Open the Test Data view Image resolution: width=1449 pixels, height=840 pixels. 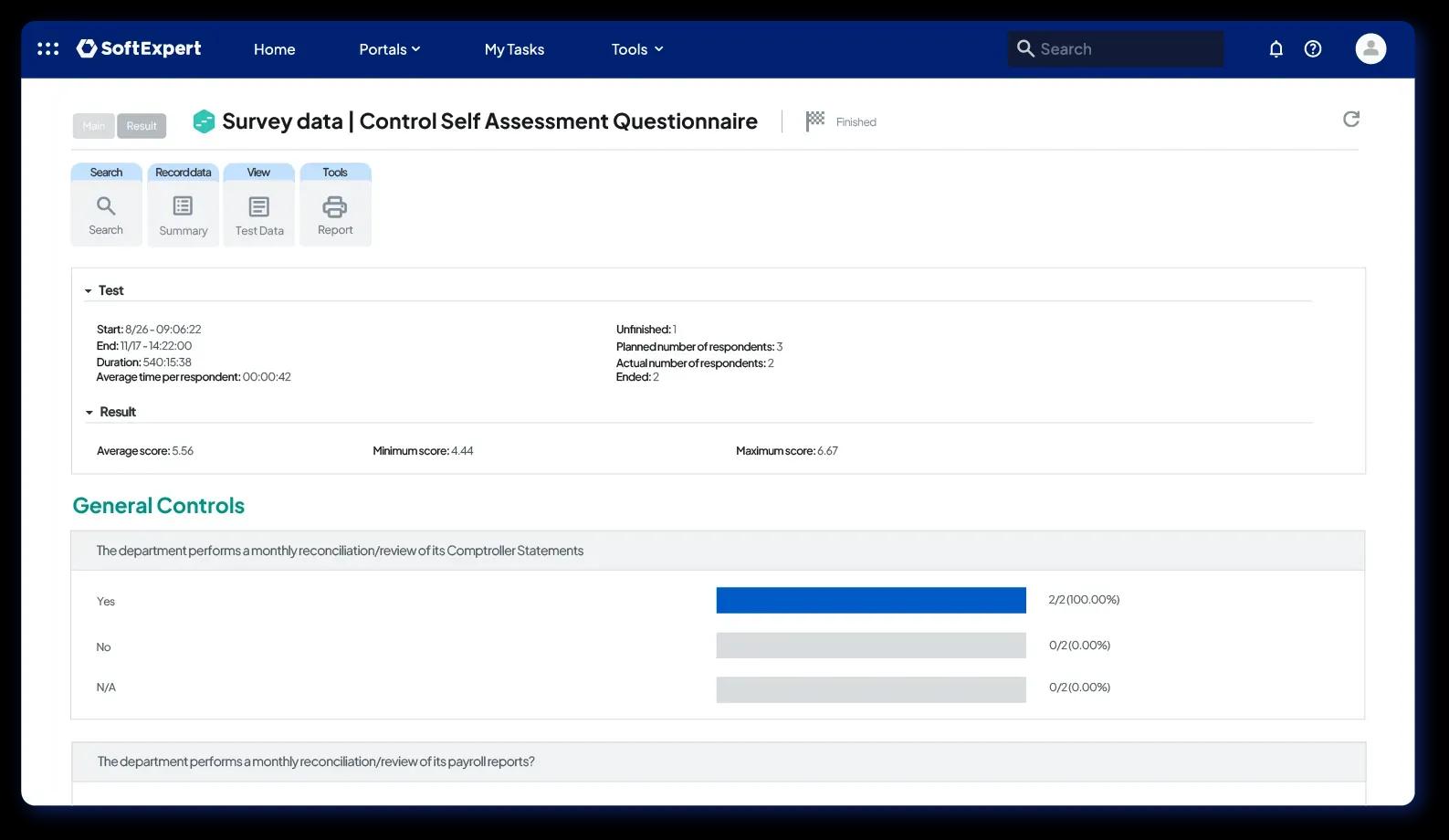[x=259, y=214]
